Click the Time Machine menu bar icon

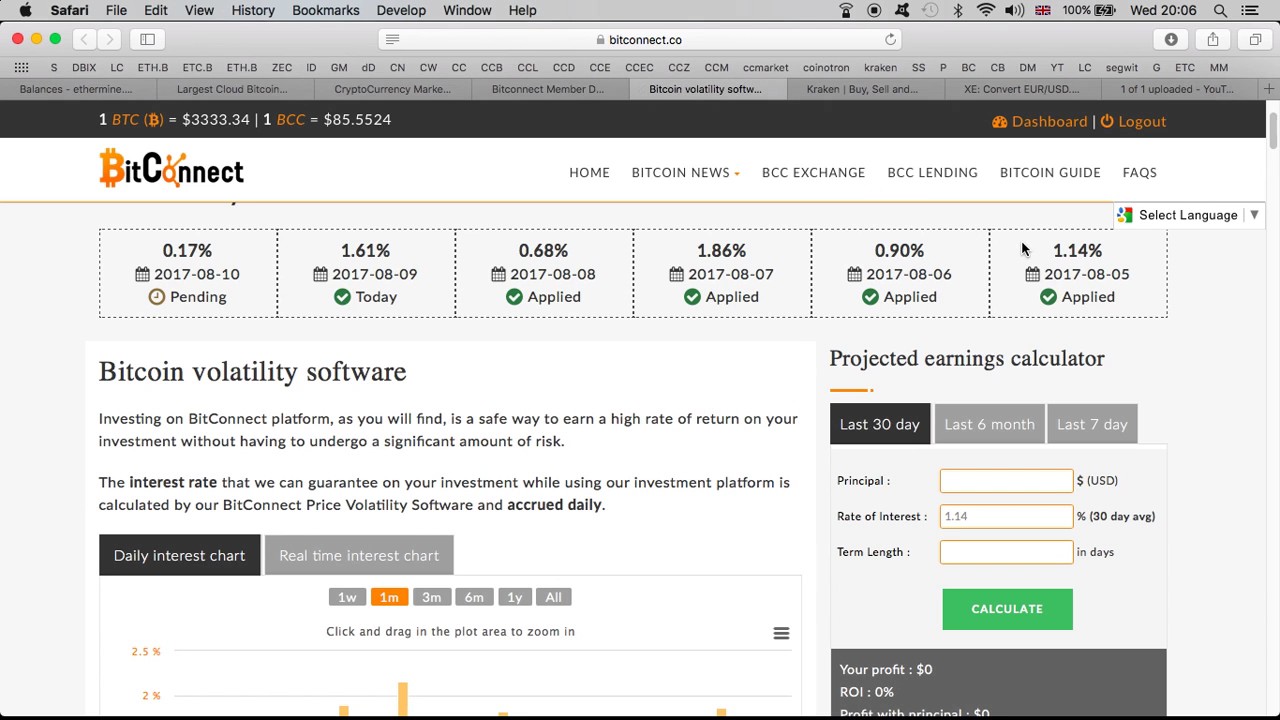coord(930,10)
